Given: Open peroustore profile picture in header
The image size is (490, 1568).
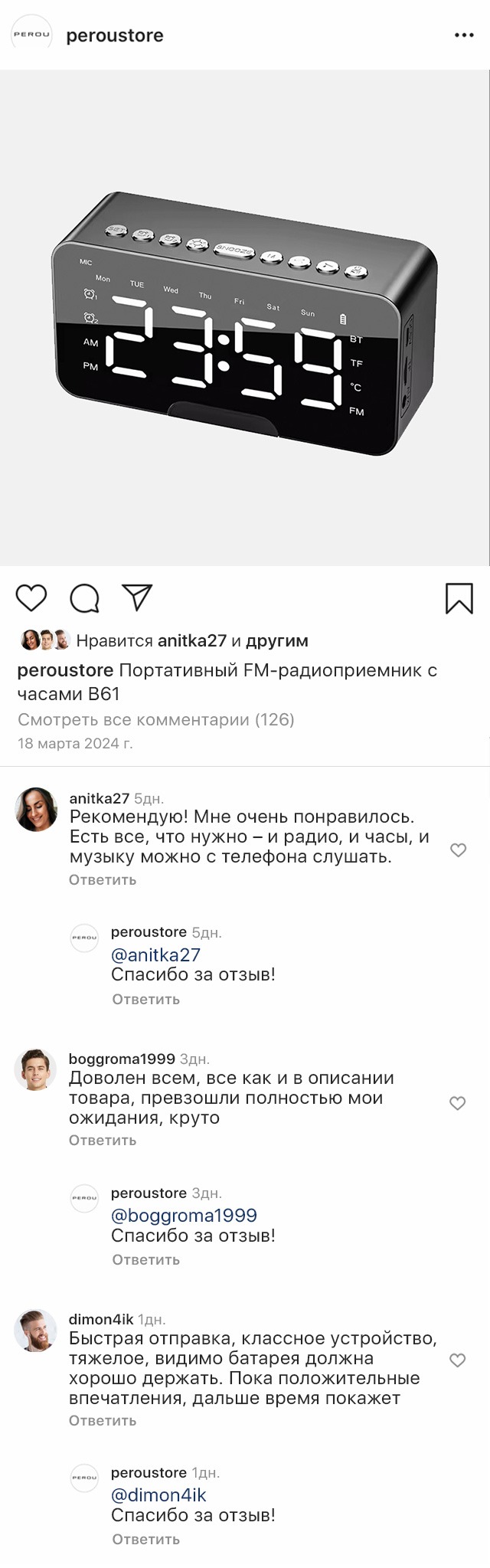Looking at the screenshot, I should [31, 34].
